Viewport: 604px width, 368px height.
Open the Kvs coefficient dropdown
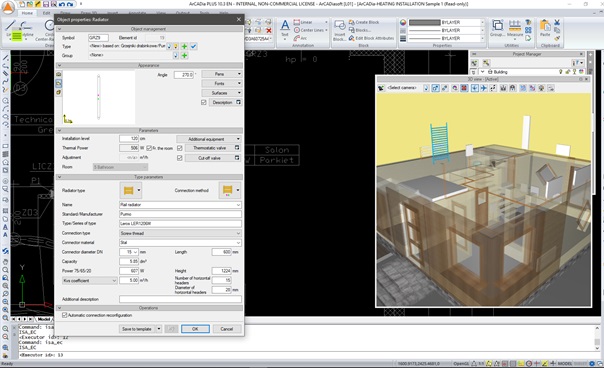click(x=89, y=281)
